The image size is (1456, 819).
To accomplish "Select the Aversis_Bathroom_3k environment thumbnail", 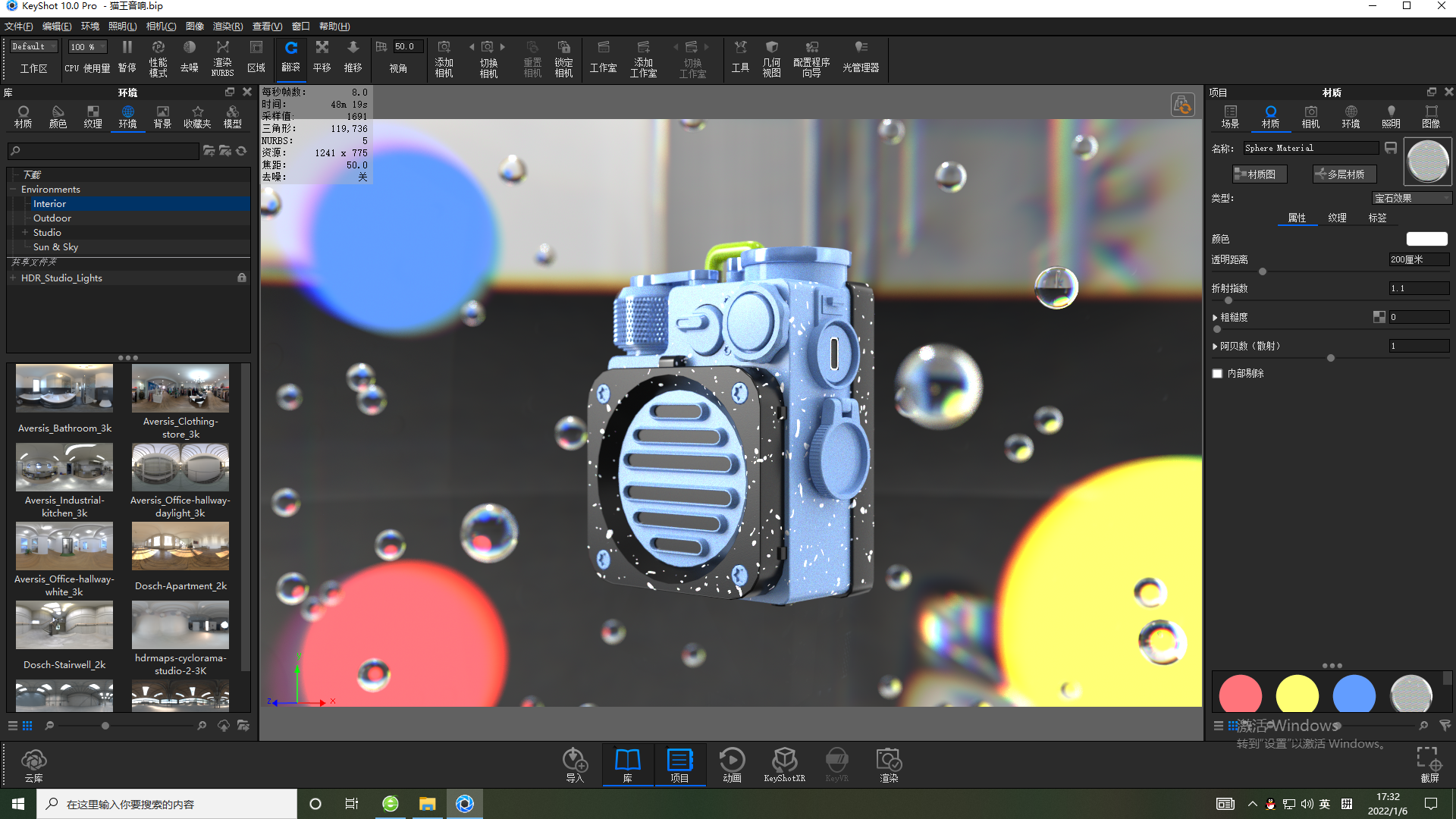I will click(x=64, y=389).
